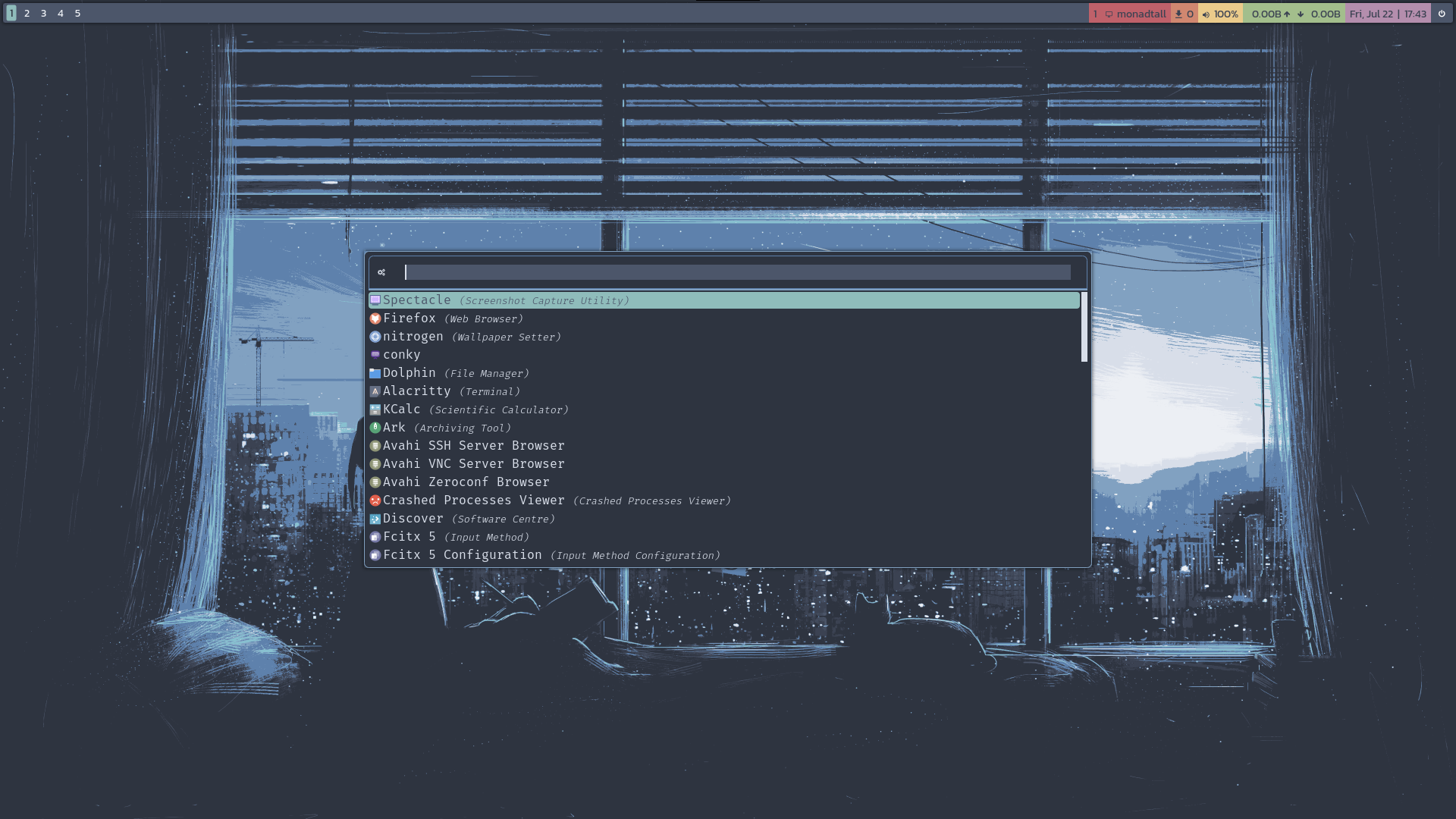
Task: Select Avahi SSH Server Browser entry
Action: 473,446
